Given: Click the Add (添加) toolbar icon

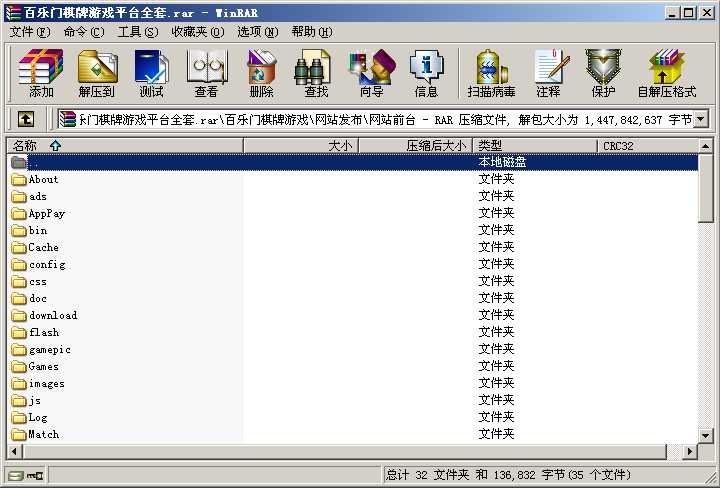Looking at the screenshot, I should tap(40, 73).
